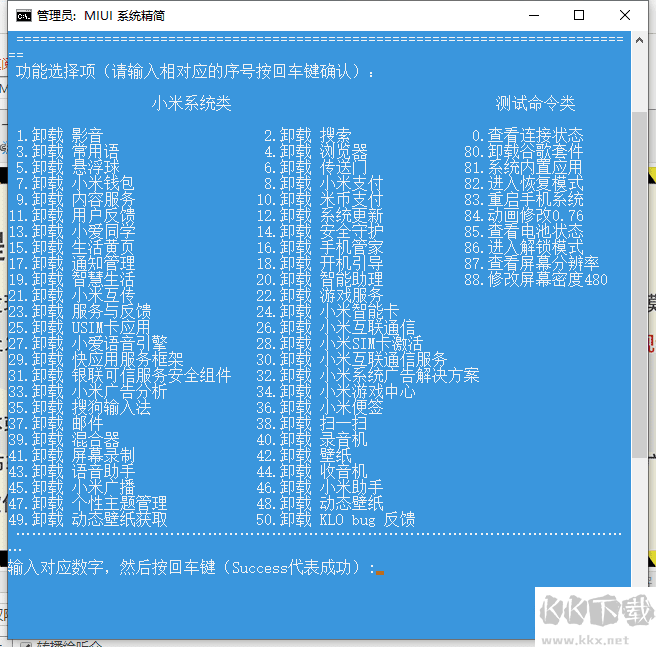This screenshot has width=656, height=647.
Task: Click the command input cursor after Success prompt
Action: (380, 573)
